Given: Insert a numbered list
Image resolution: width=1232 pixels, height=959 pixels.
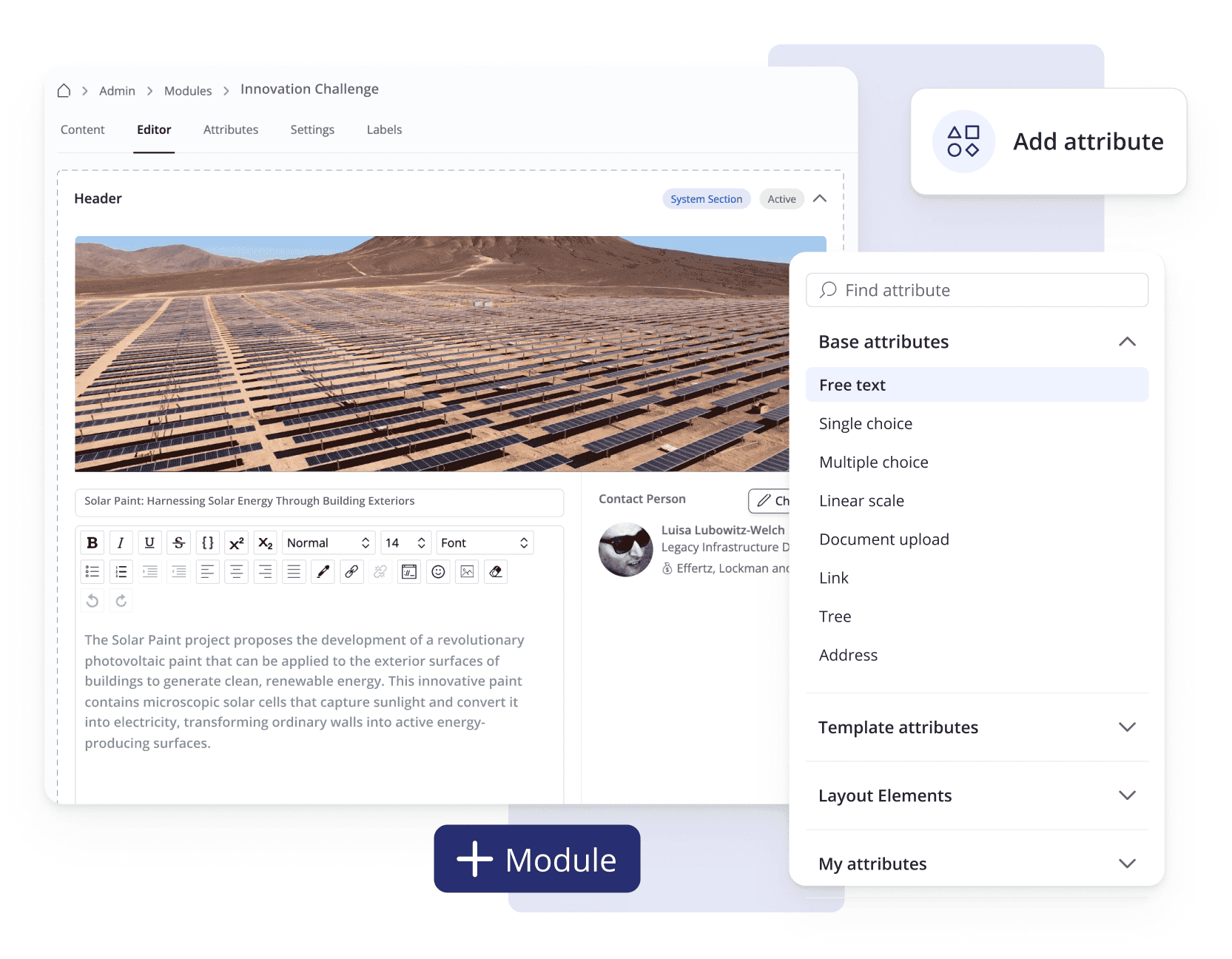Looking at the screenshot, I should click(x=121, y=572).
